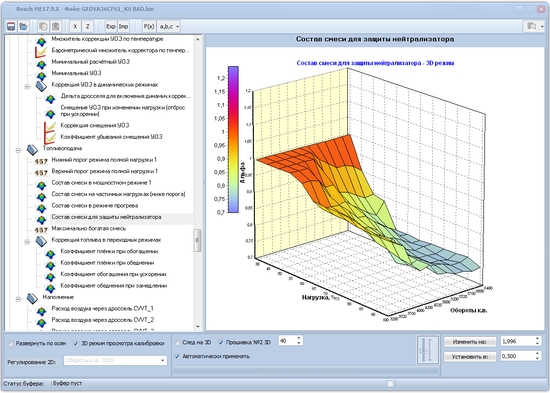
Task: Click the Установить в button
Action: tap(470, 357)
